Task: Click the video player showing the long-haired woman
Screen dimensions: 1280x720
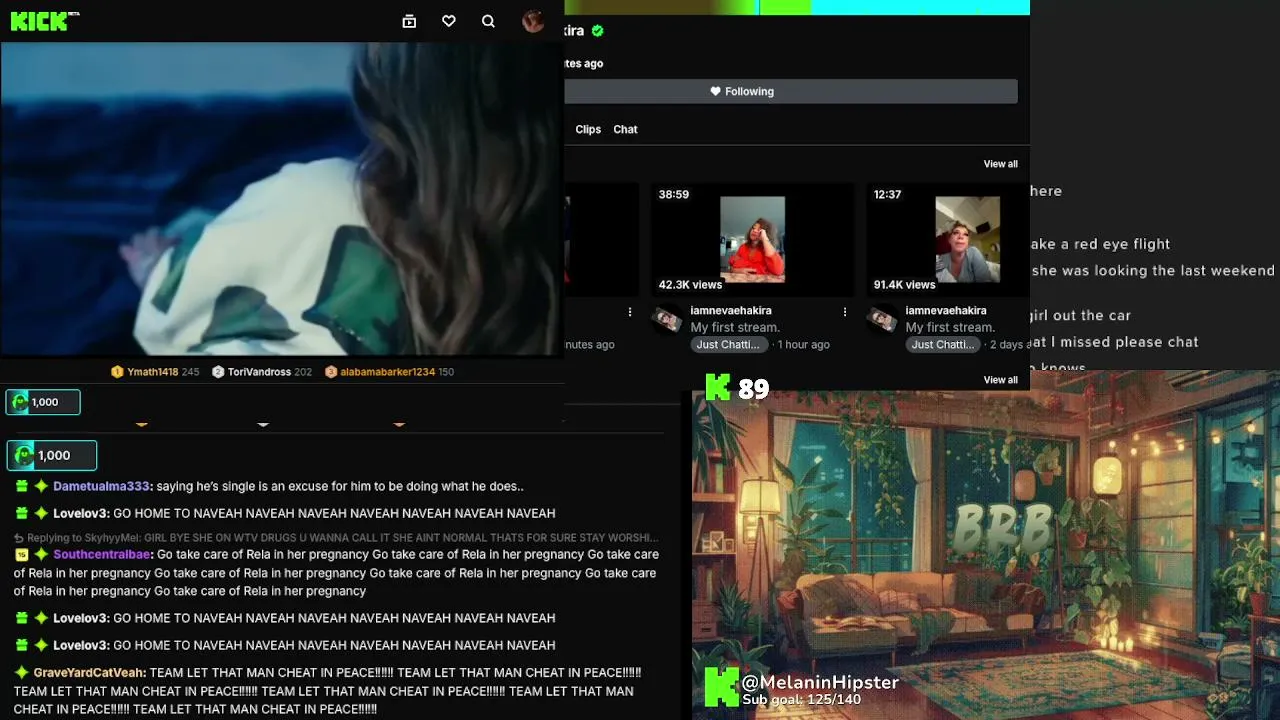Action: [x=281, y=198]
